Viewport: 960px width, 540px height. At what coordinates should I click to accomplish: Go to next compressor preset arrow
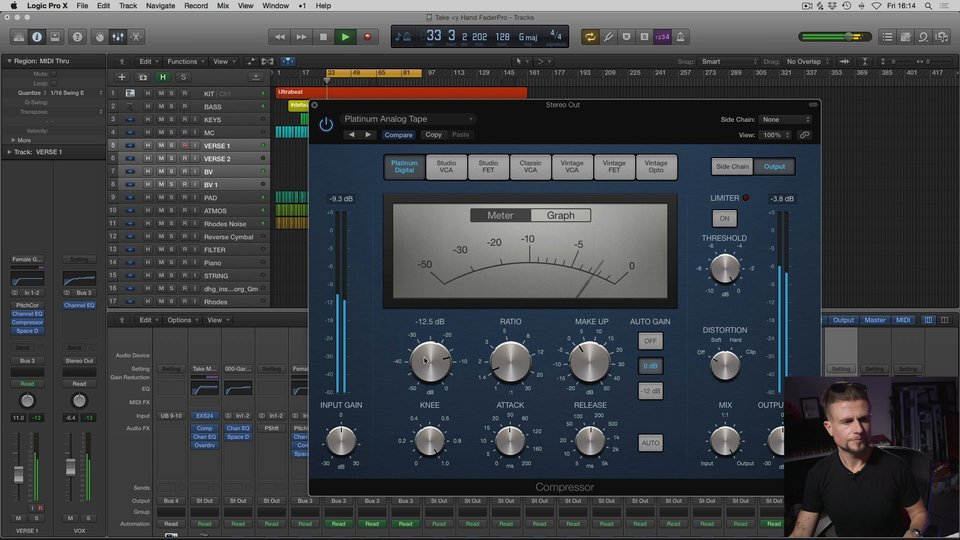point(368,135)
